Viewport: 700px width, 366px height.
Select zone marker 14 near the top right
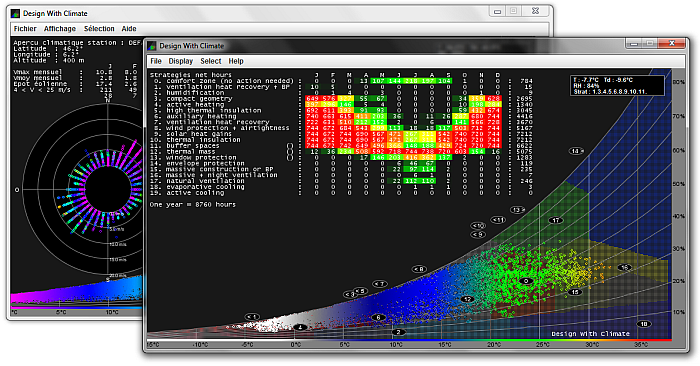click(576, 151)
